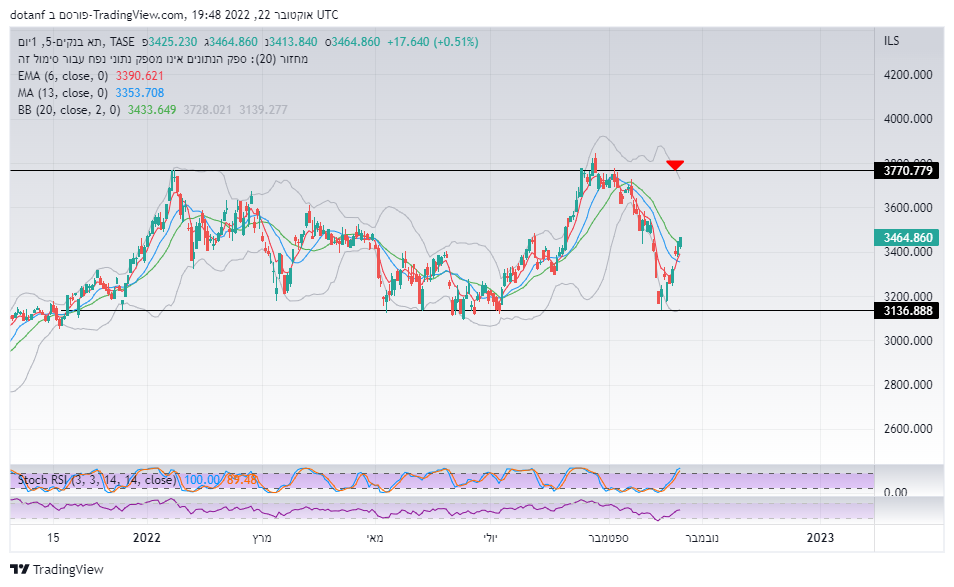Click the Stoch RSI value 89.48
Screen dimensions: 954x587
tap(242, 480)
